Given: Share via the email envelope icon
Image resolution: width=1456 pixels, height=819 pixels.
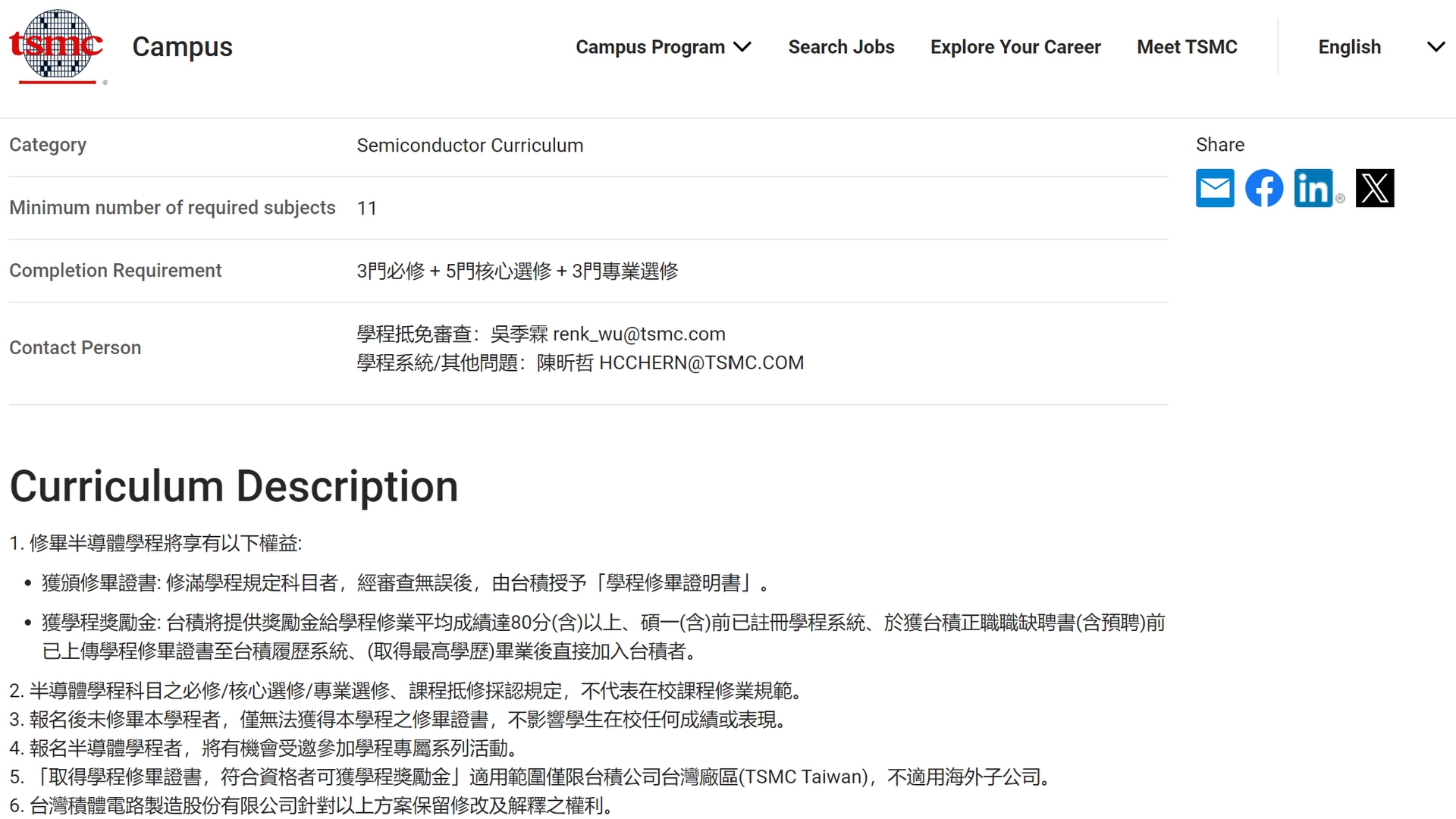Looking at the screenshot, I should 1215,188.
